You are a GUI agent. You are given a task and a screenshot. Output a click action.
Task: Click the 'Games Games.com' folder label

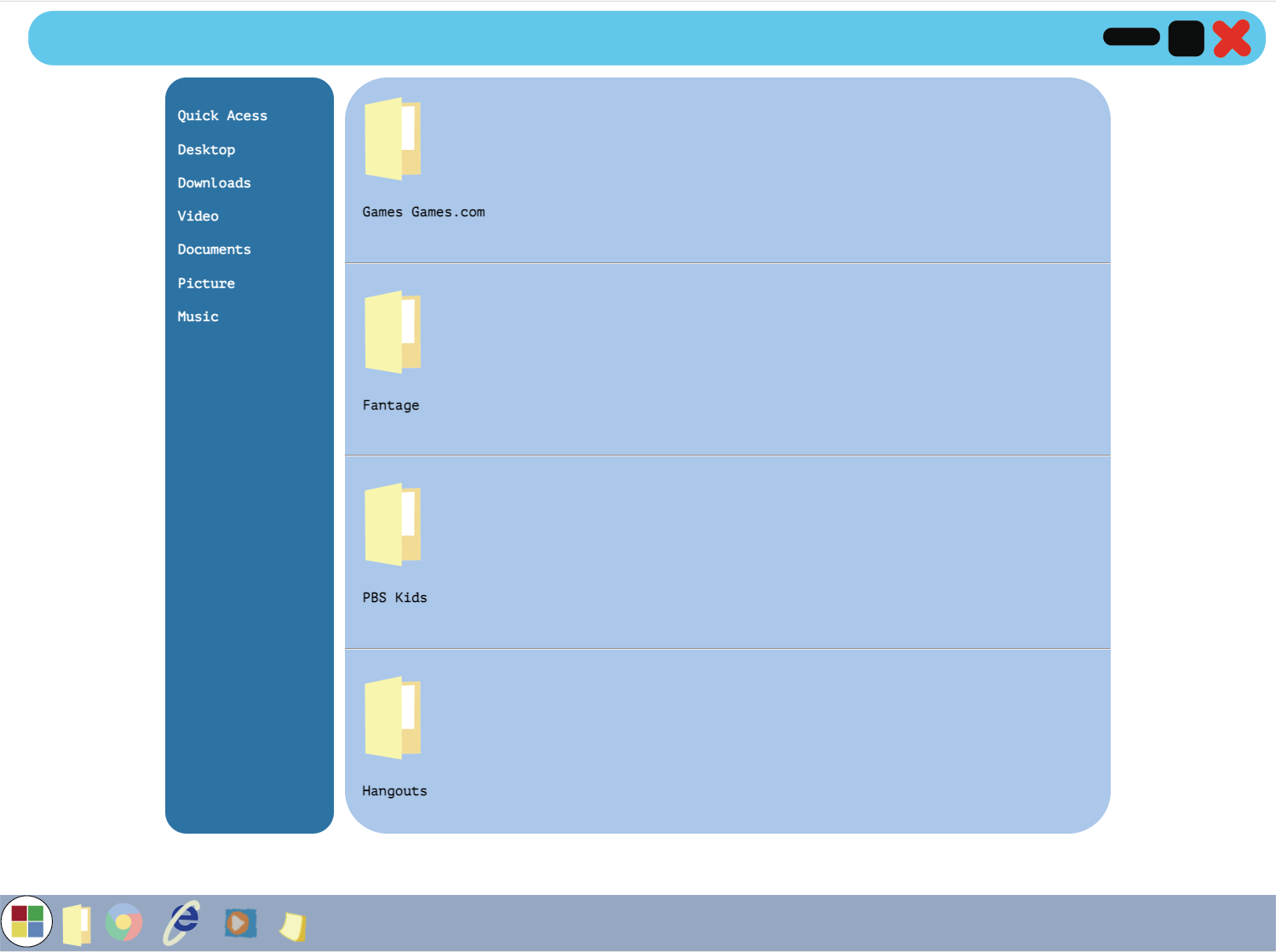point(423,212)
